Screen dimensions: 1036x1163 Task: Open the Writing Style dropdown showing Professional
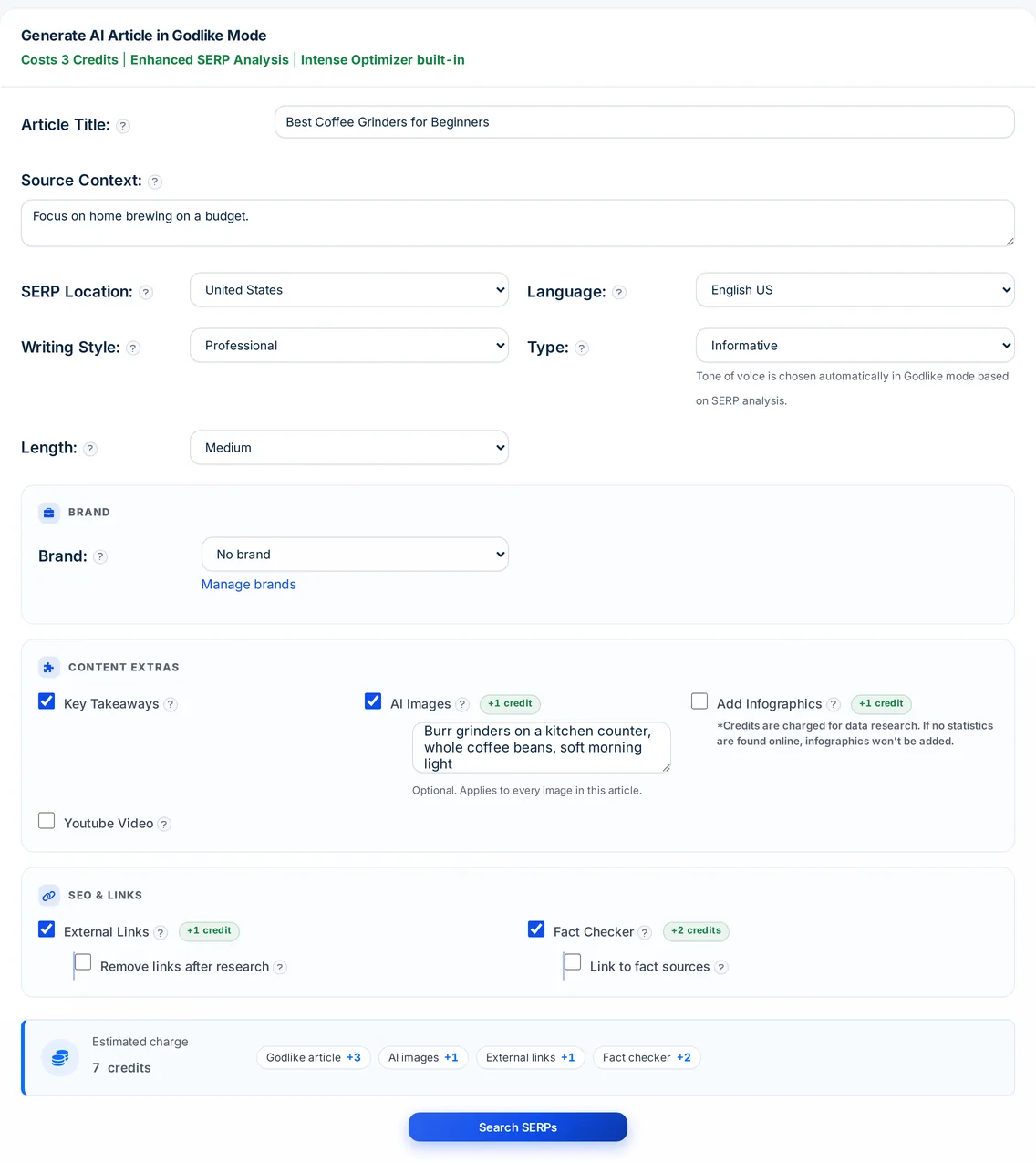[349, 346]
